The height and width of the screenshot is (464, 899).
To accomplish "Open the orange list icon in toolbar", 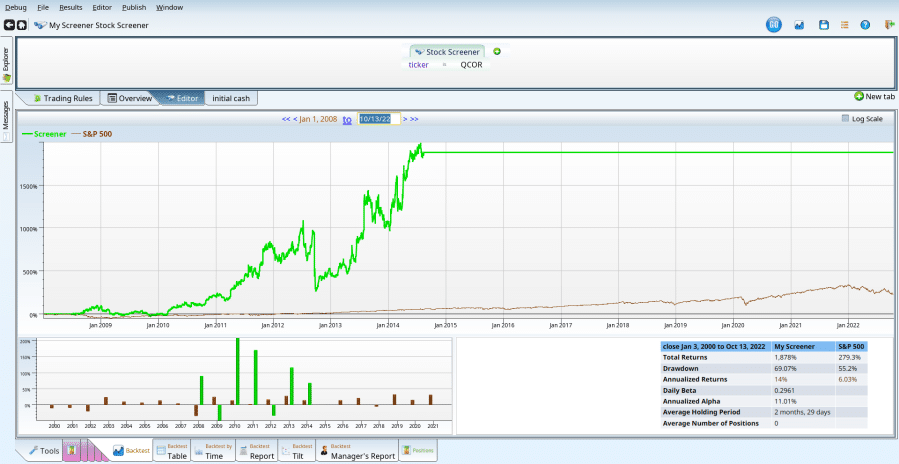I will tap(845, 25).
